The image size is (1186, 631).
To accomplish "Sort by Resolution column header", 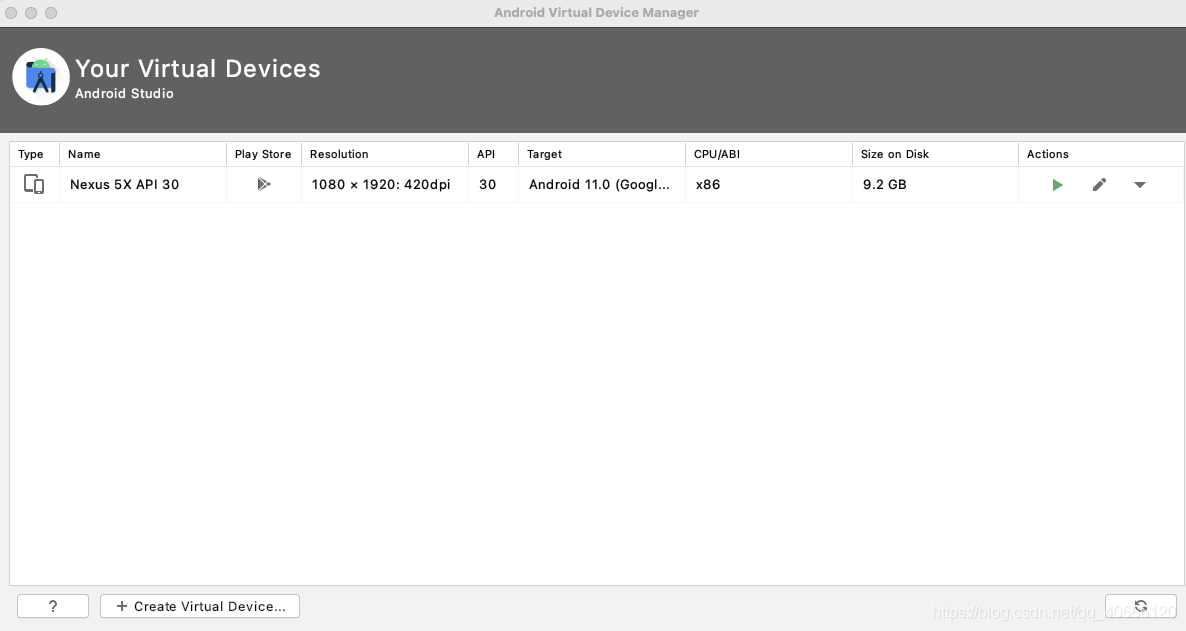I will click(x=385, y=154).
